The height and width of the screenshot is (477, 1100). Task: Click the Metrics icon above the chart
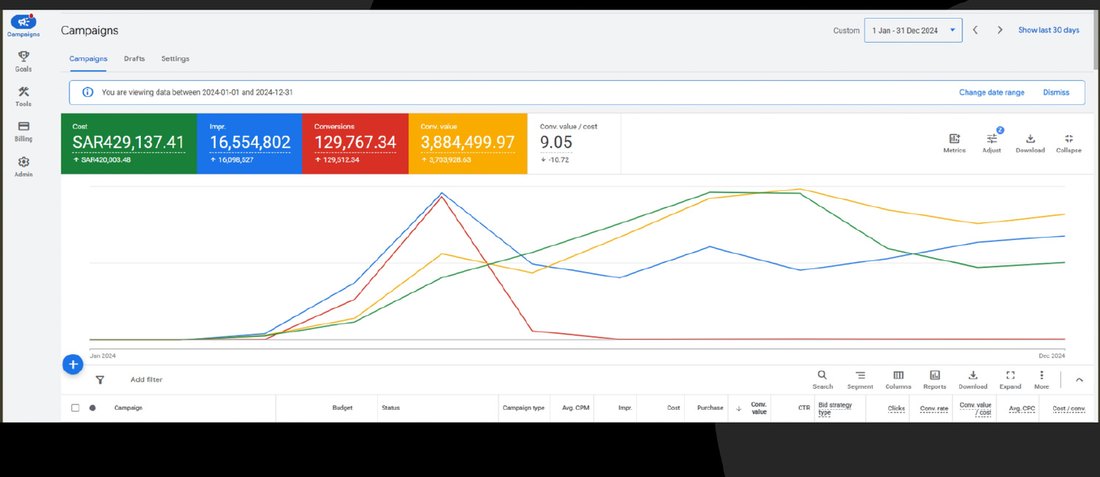coord(954,143)
